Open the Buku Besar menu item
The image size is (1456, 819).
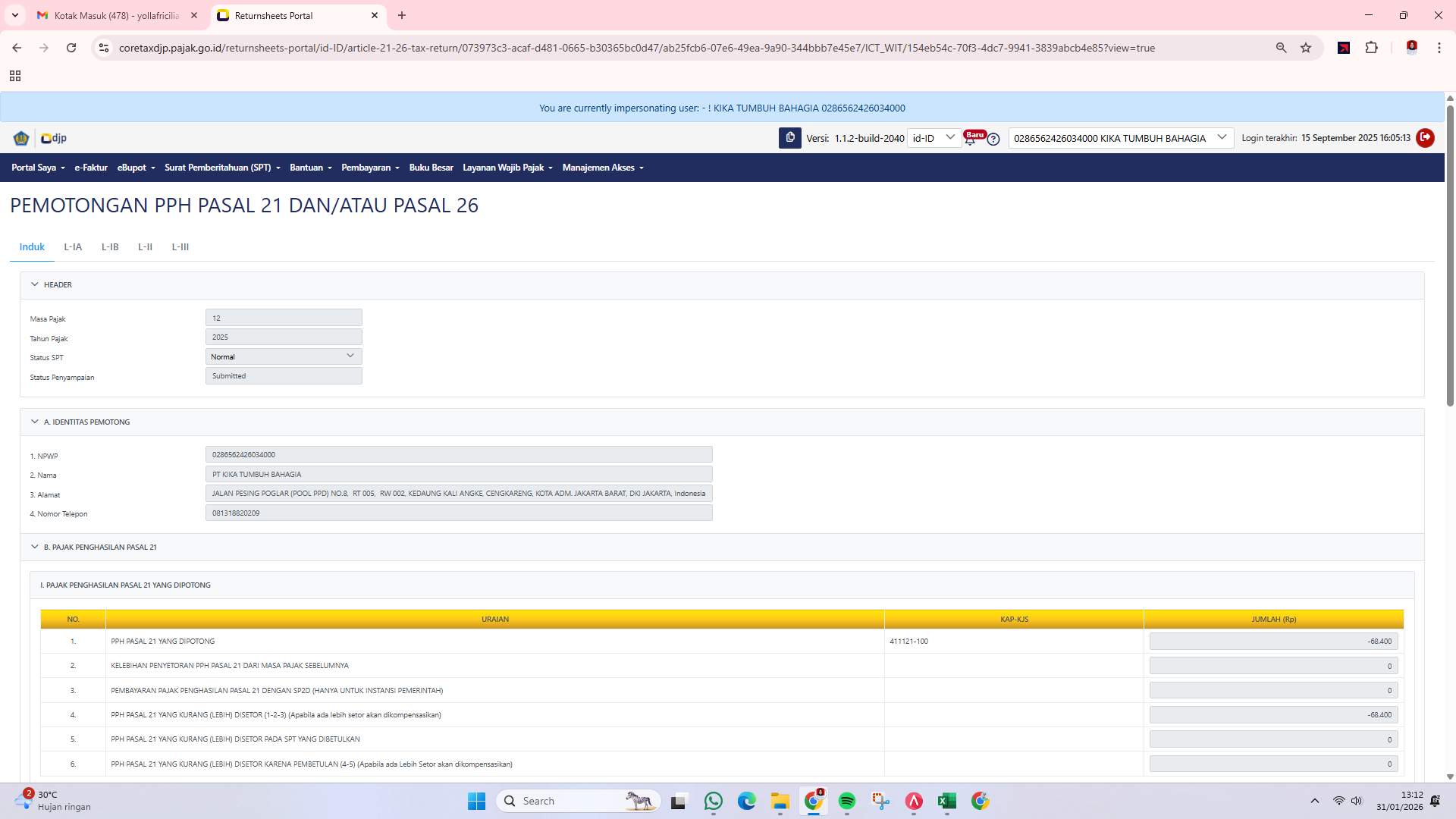point(431,168)
